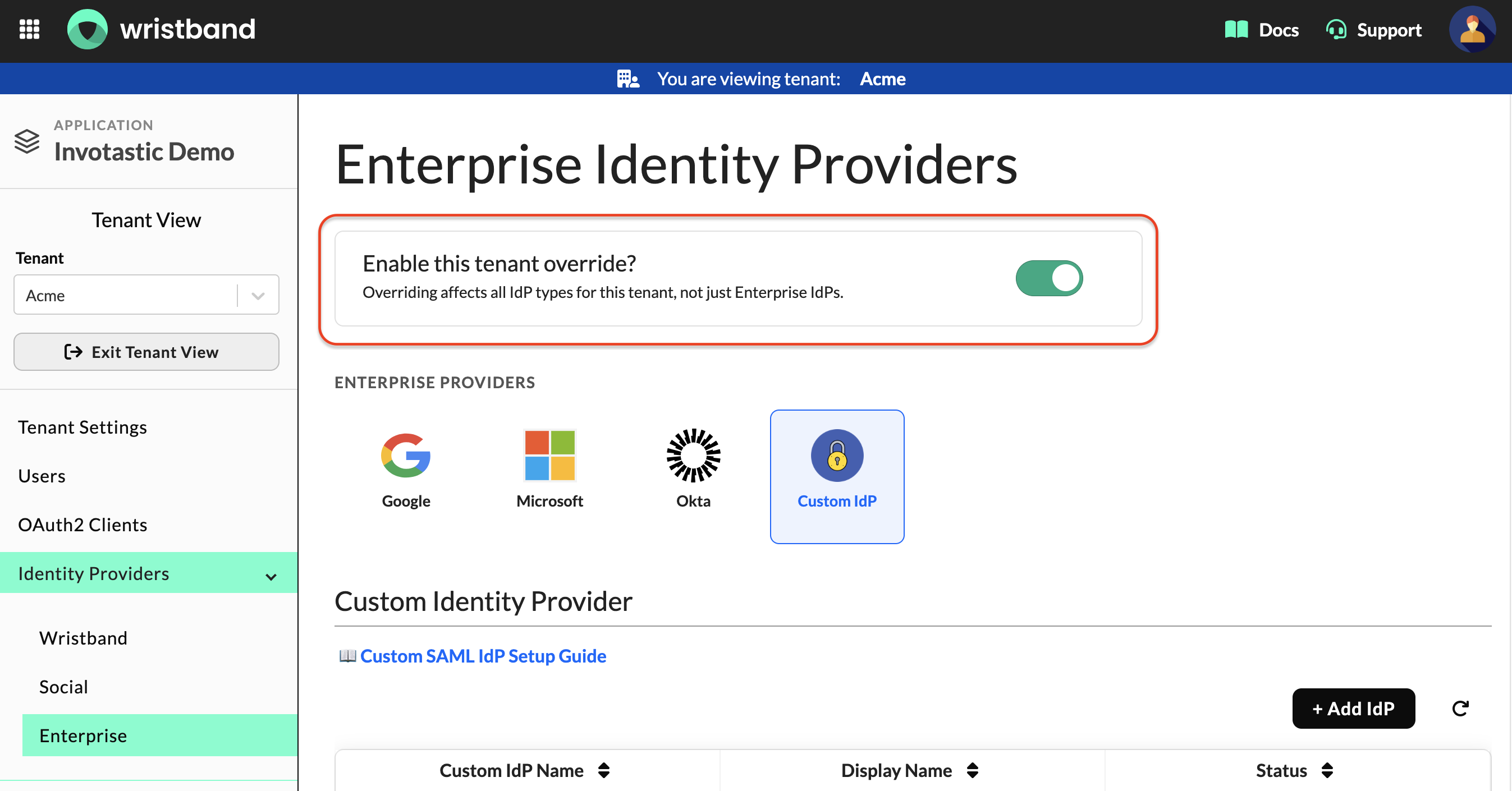Collapse the Identity Providers chevron
Screen dimensions: 1512x791
(x=271, y=576)
